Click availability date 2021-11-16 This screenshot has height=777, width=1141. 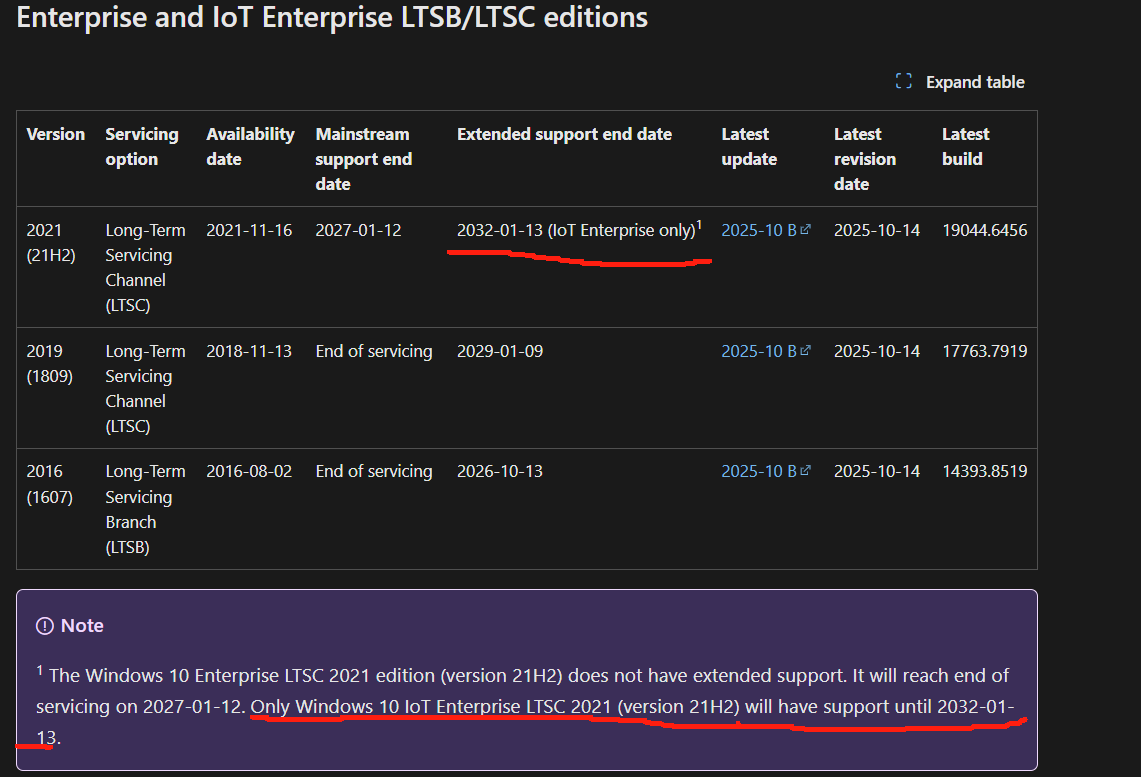(249, 230)
